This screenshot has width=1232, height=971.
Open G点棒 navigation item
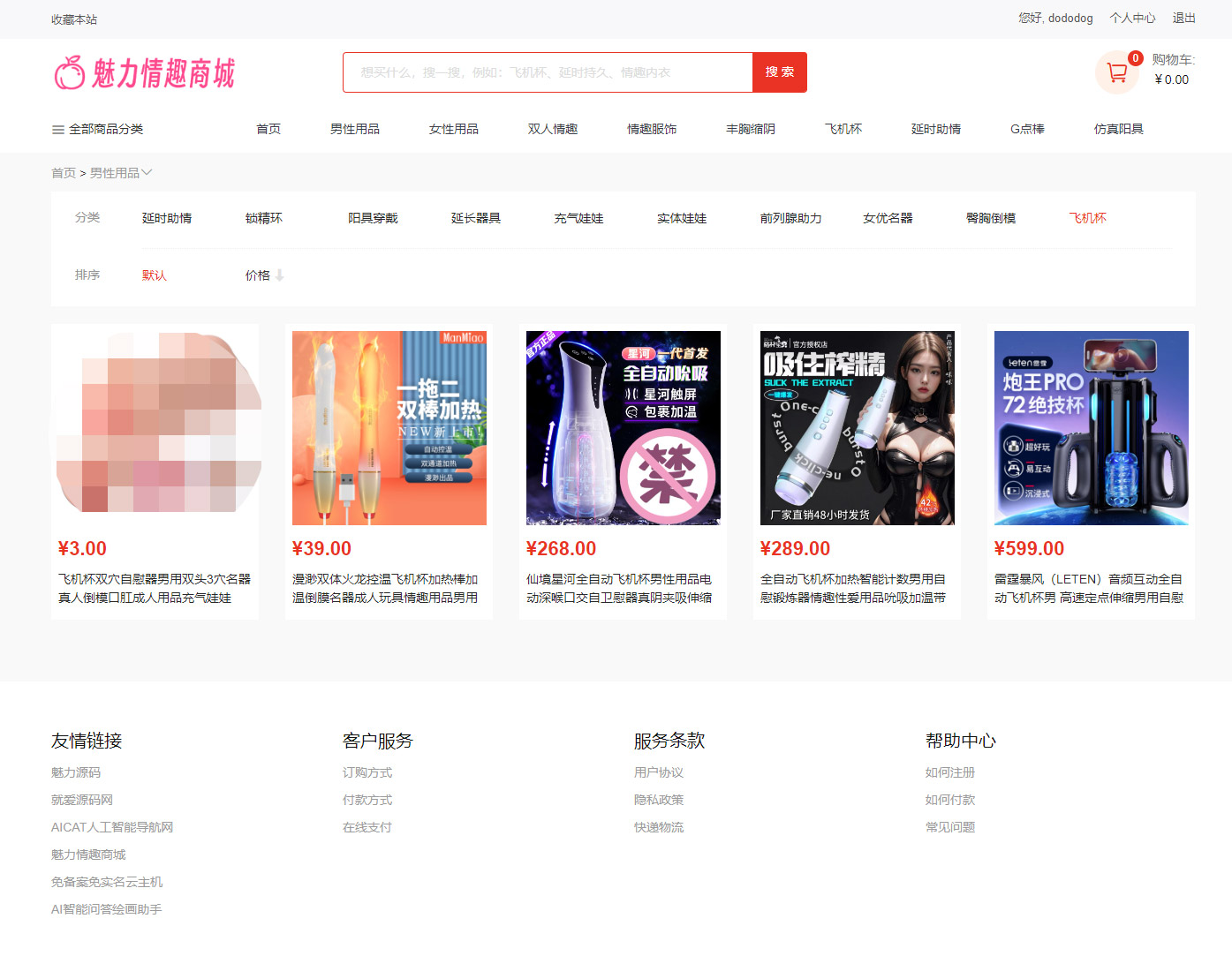[x=1027, y=129]
